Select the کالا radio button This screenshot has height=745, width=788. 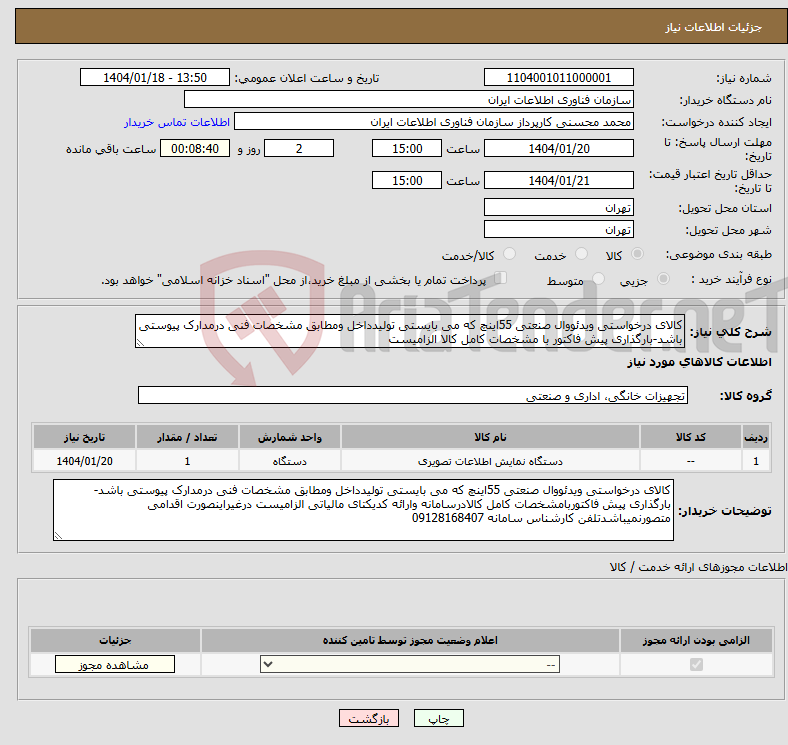click(x=637, y=254)
